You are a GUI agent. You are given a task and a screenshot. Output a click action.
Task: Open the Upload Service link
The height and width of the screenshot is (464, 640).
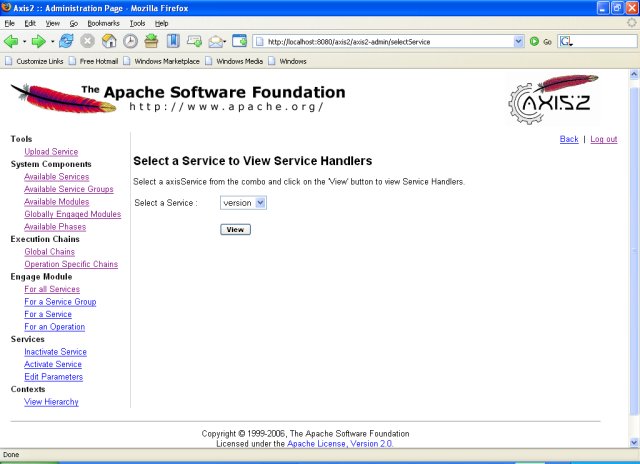(x=51, y=152)
